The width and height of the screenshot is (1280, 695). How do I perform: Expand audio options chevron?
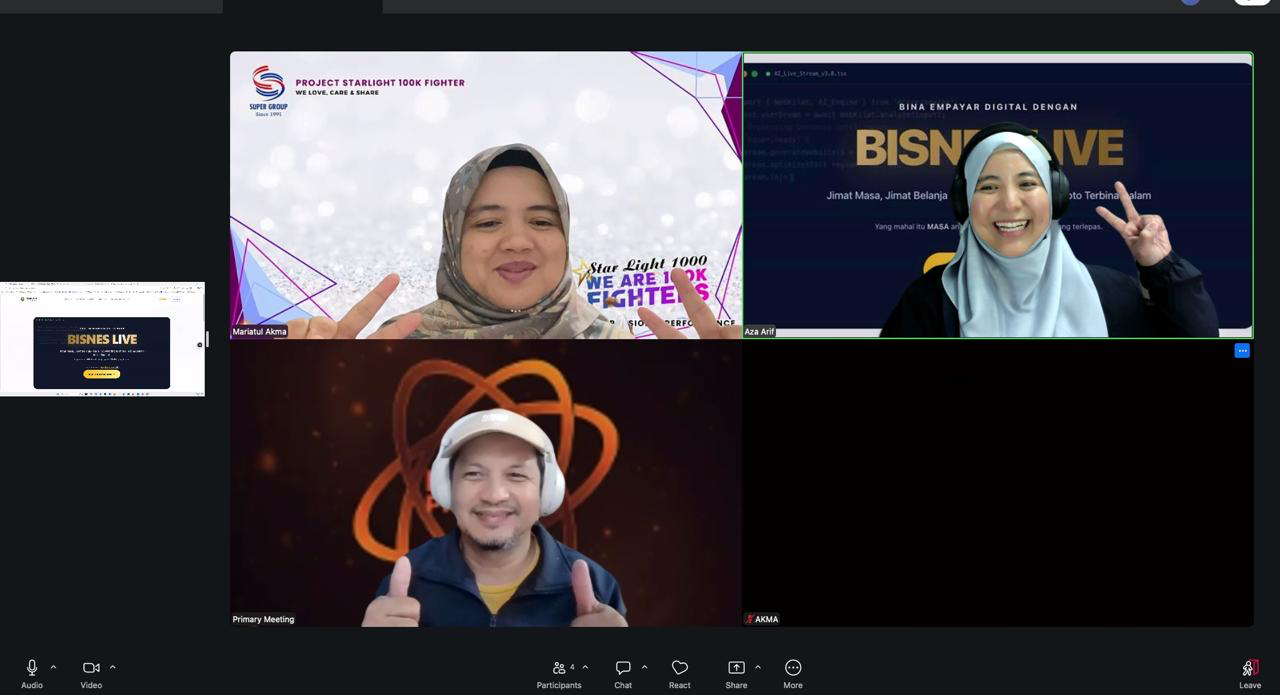click(53, 667)
